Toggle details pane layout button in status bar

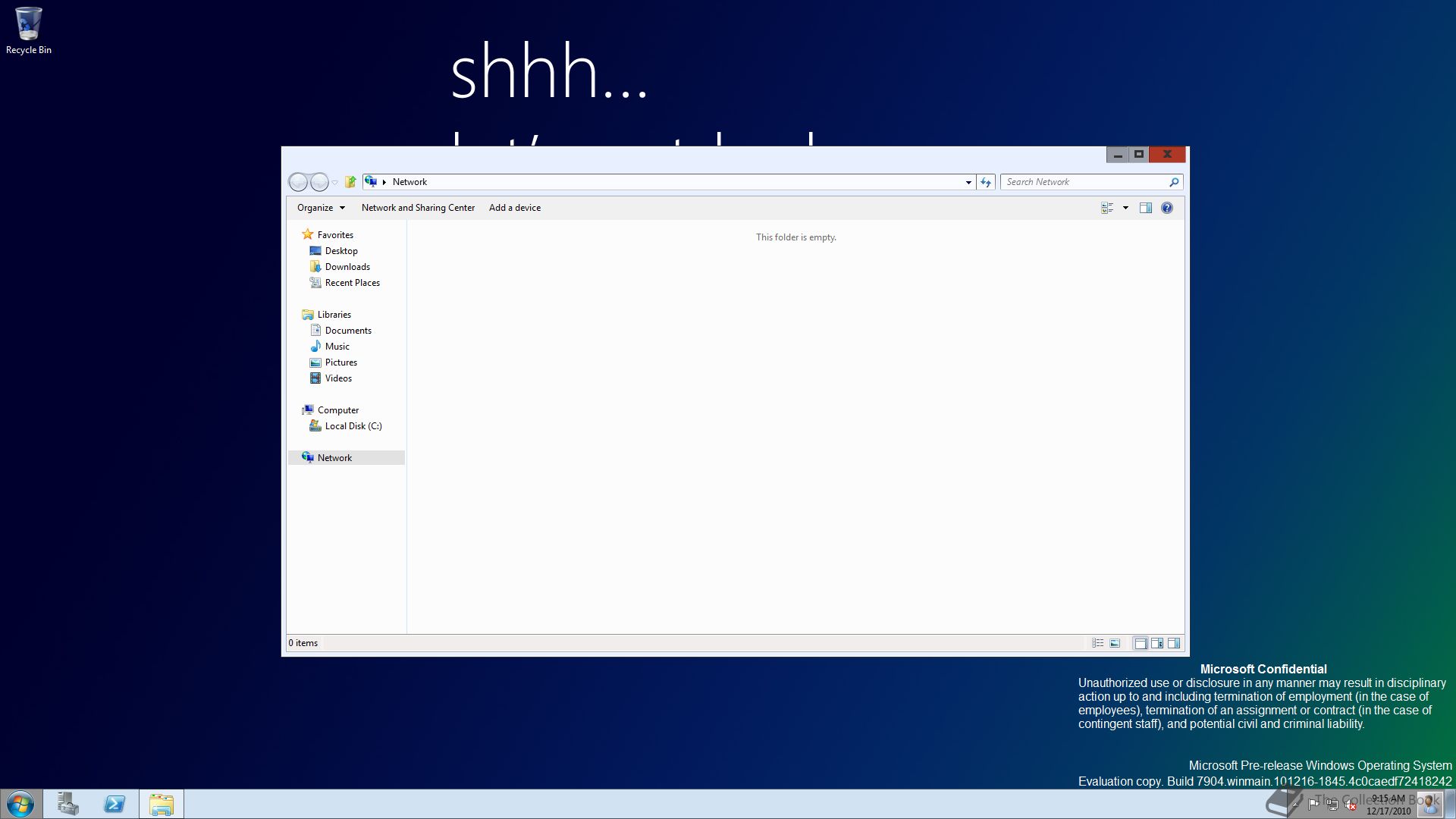[1157, 643]
